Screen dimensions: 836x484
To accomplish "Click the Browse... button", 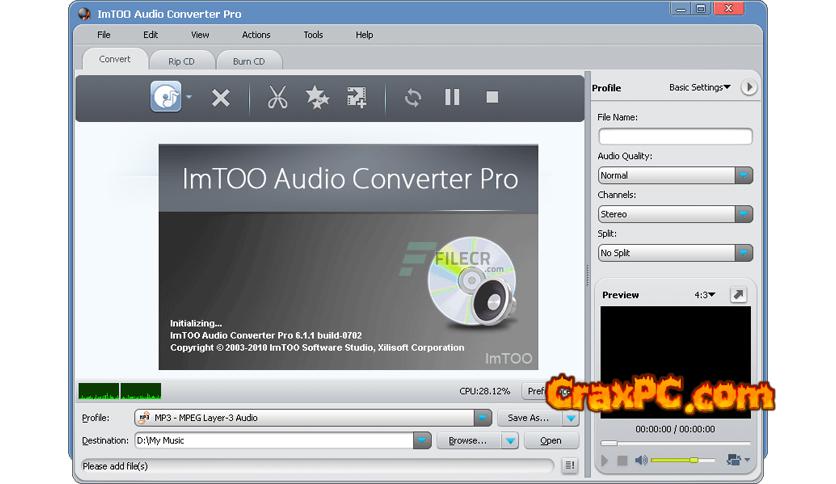I will coord(467,440).
